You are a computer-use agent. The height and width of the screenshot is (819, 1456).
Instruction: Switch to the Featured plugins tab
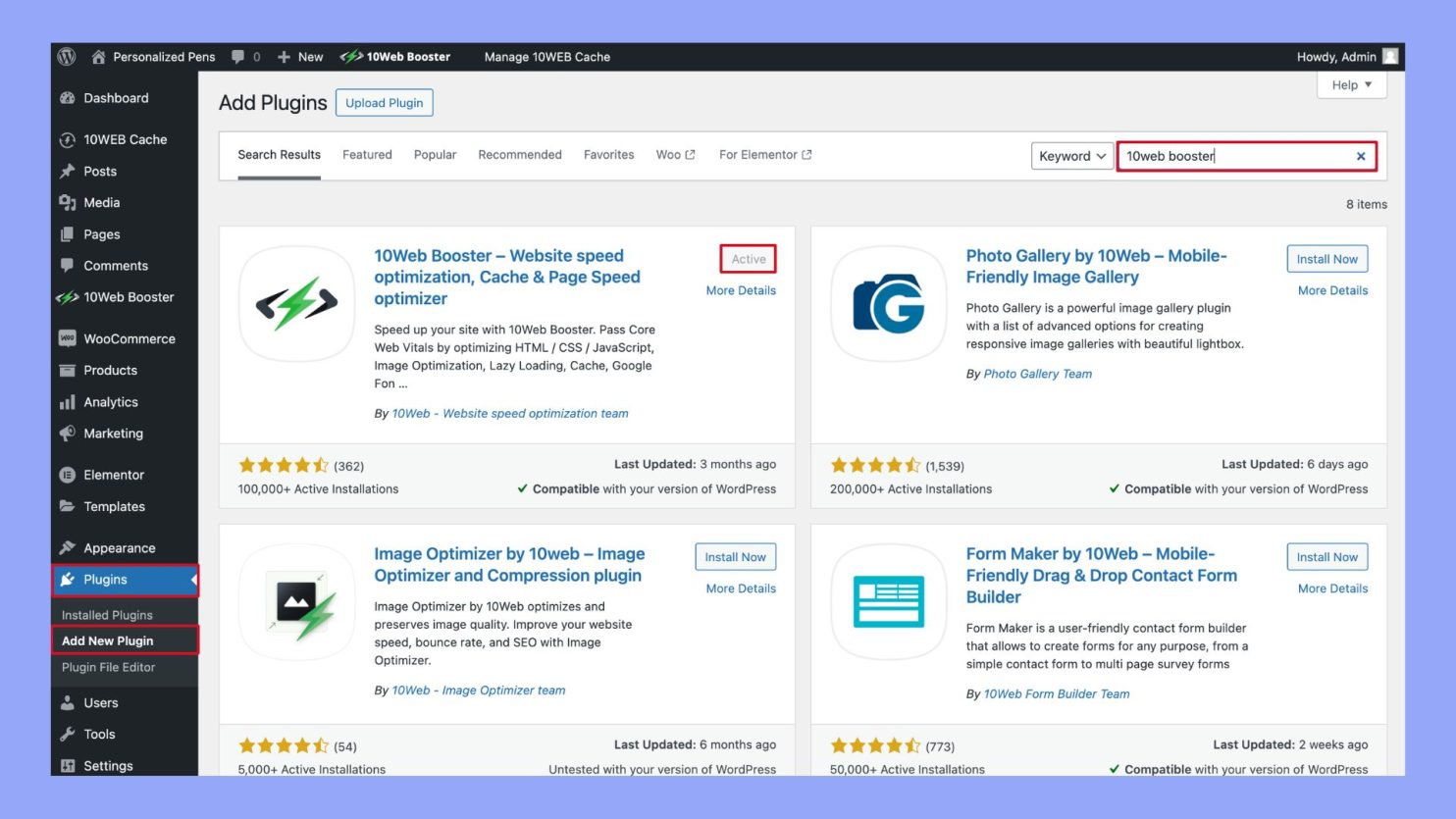(x=367, y=154)
